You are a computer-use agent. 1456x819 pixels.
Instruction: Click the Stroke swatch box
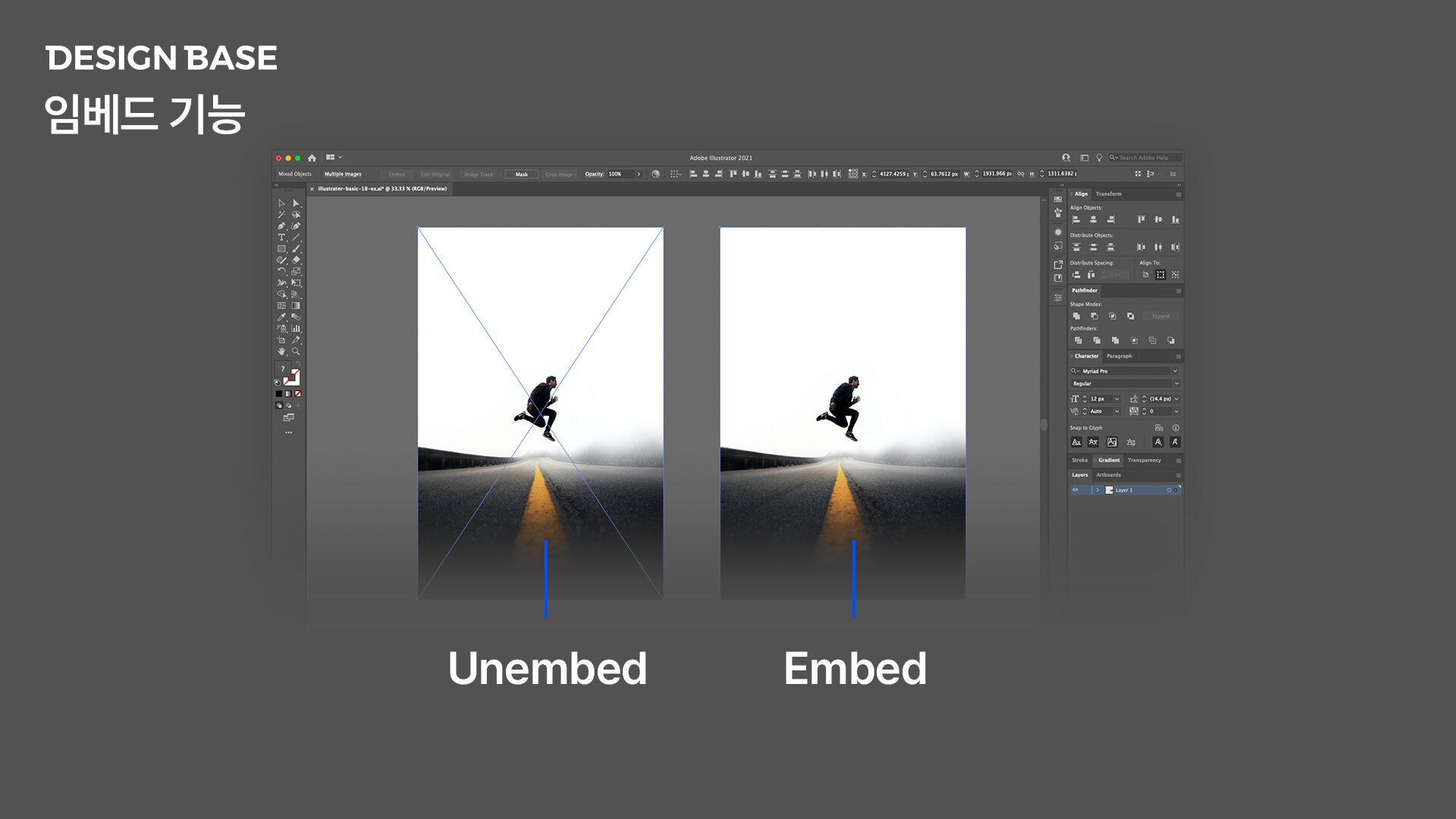click(x=293, y=378)
